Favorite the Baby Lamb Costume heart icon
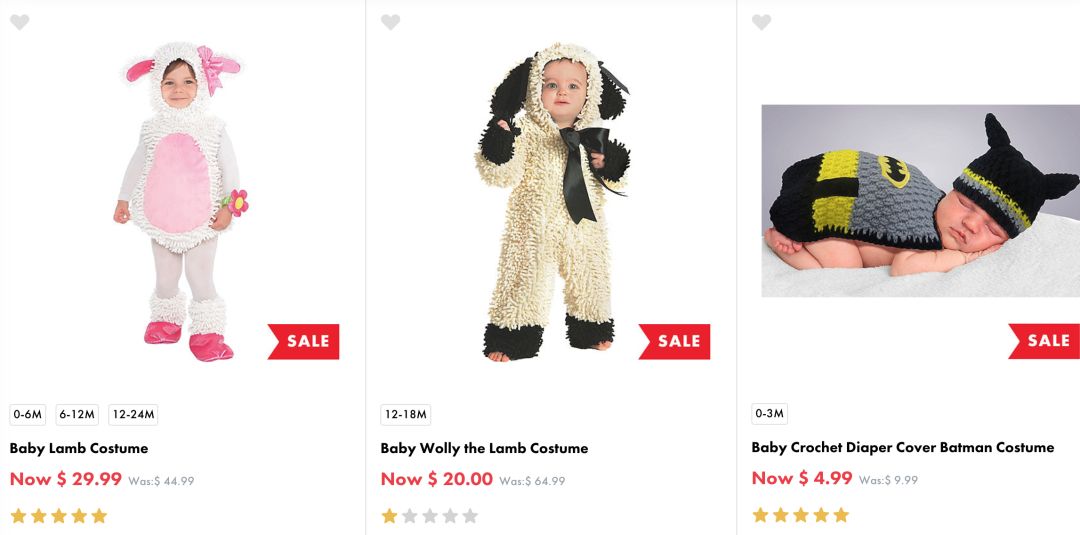This screenshot has width=1080, height=535. (x=19, y=22)
